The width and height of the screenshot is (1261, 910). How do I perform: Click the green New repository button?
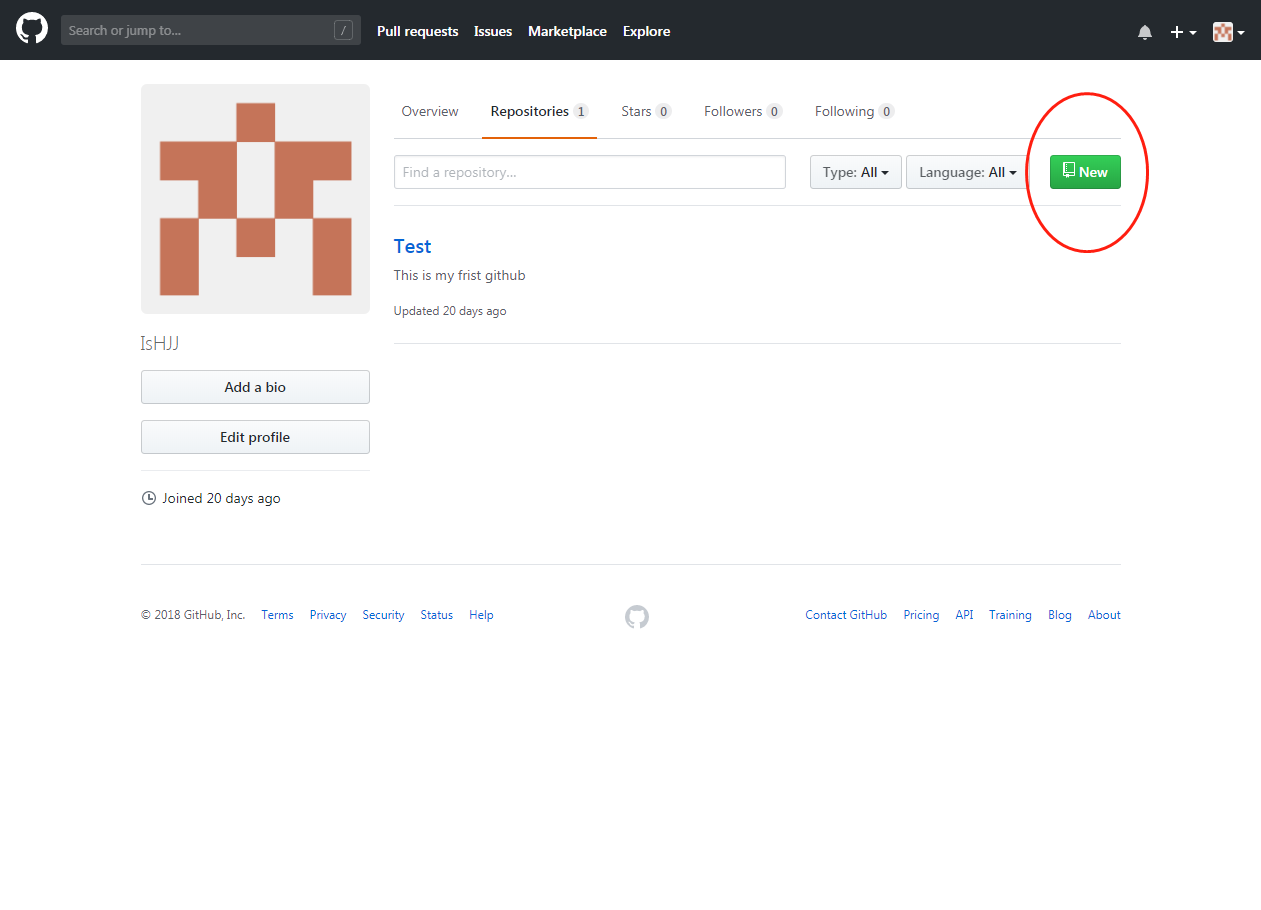(x=1085, y=172)
